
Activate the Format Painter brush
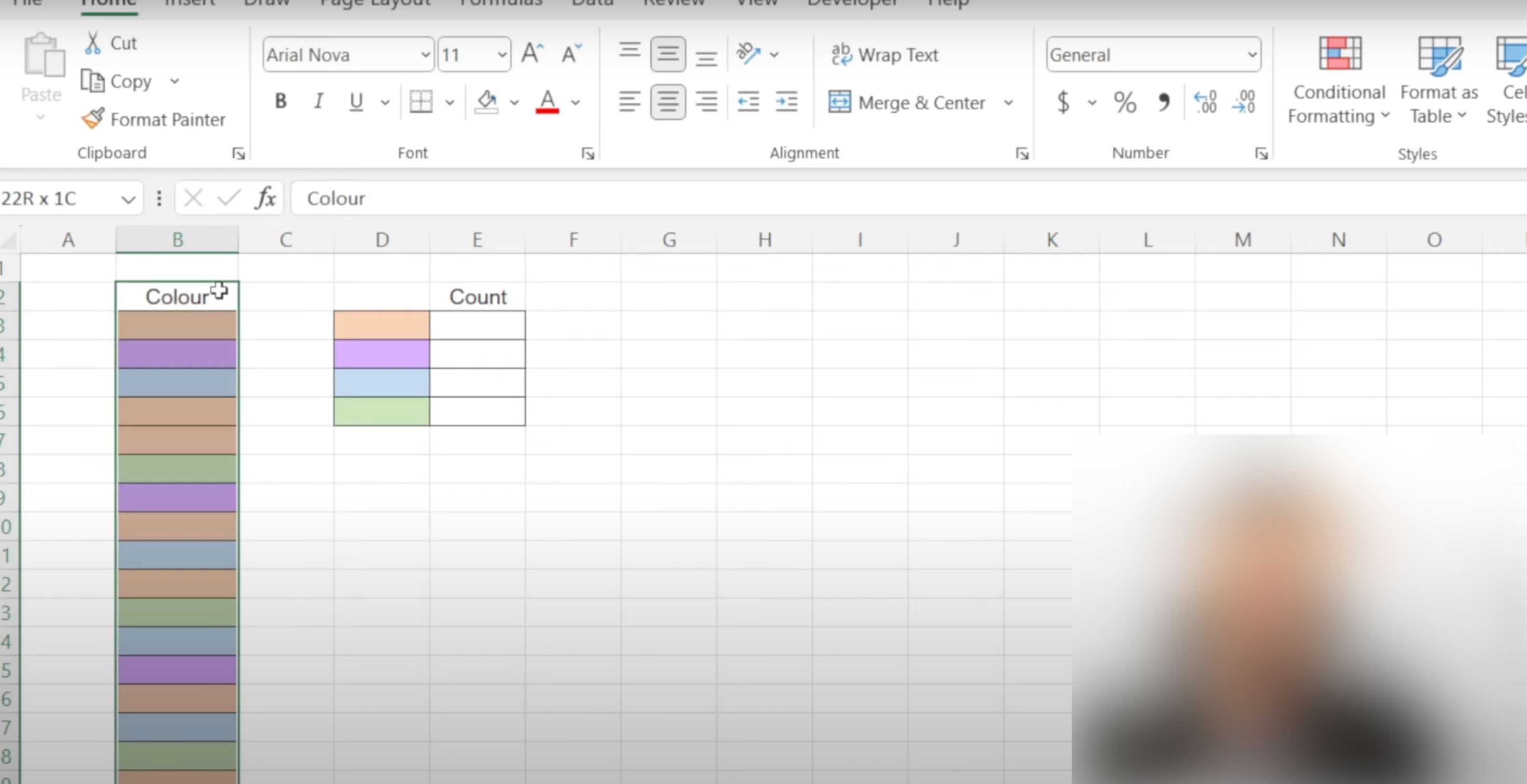[93, 118]
